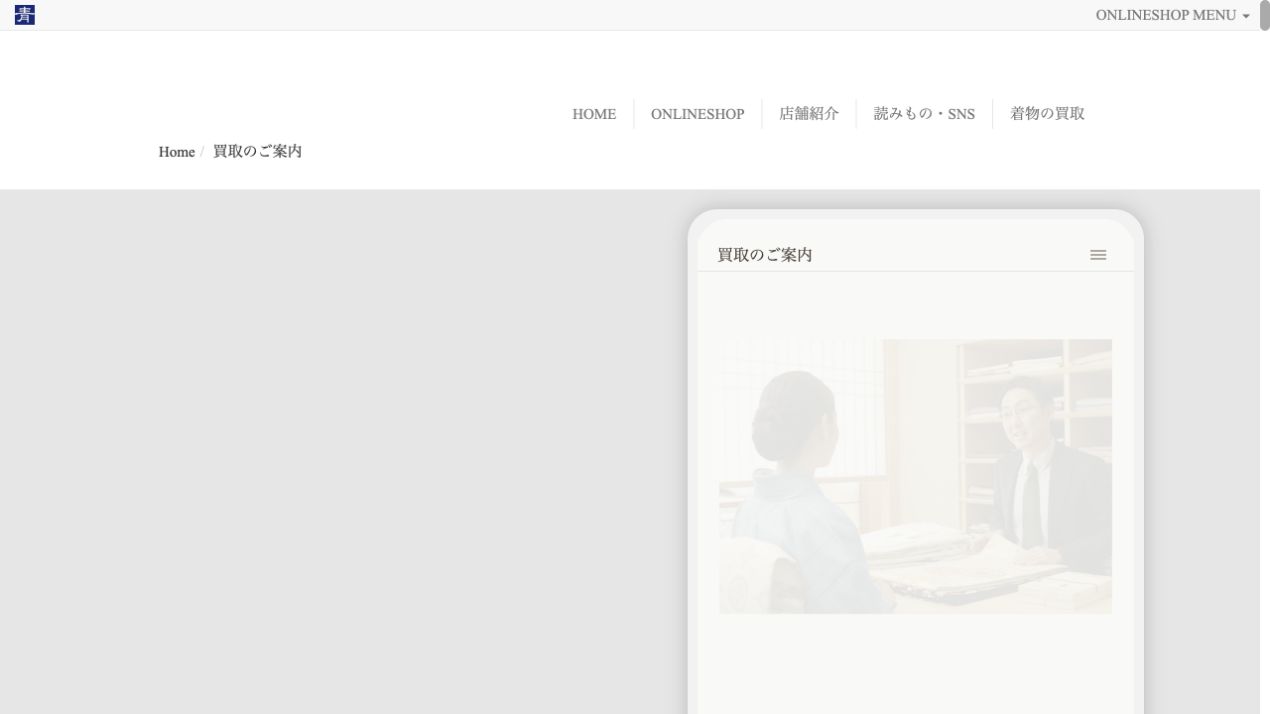This screenshot has height=714, width=1270.
Task: Click the 買取のご案内 breadcrumb text
Action: coord(257,152)
